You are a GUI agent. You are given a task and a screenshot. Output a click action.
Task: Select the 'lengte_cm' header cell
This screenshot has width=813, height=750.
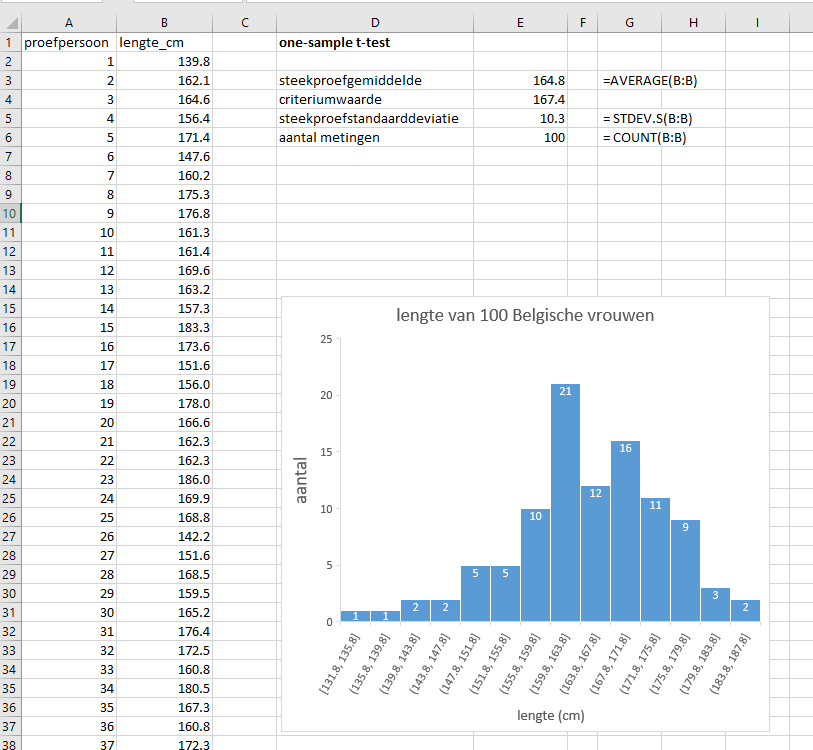tap(164, 43)
